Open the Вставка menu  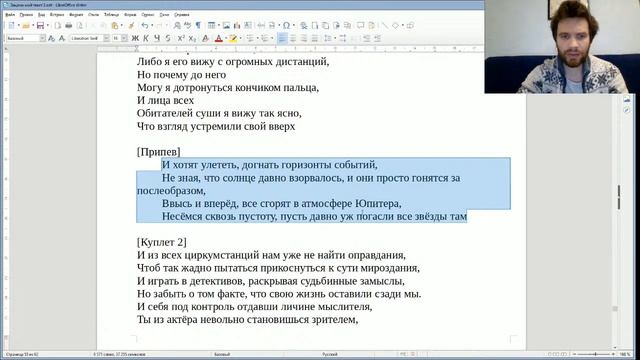tap(57, 15)
